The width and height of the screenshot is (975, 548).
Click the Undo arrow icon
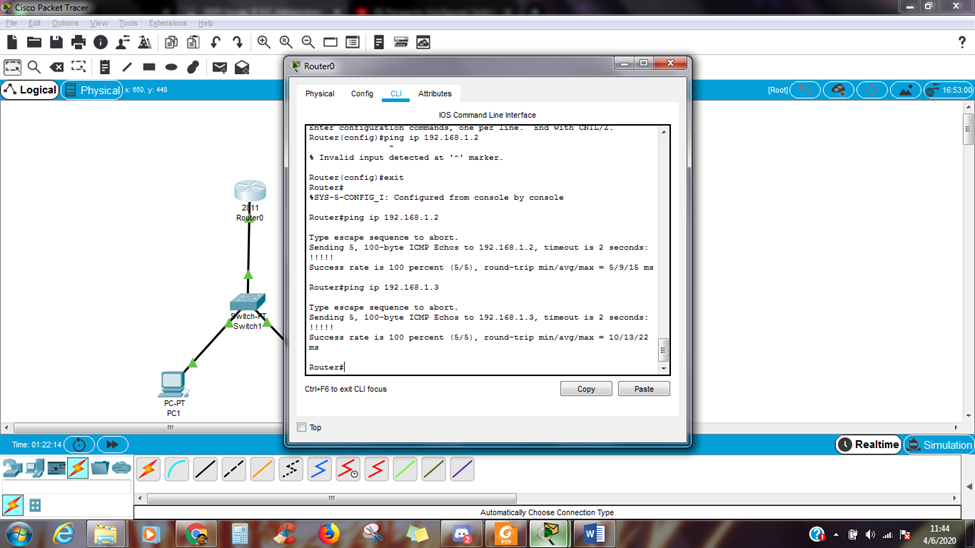click(x=215, y=42)
